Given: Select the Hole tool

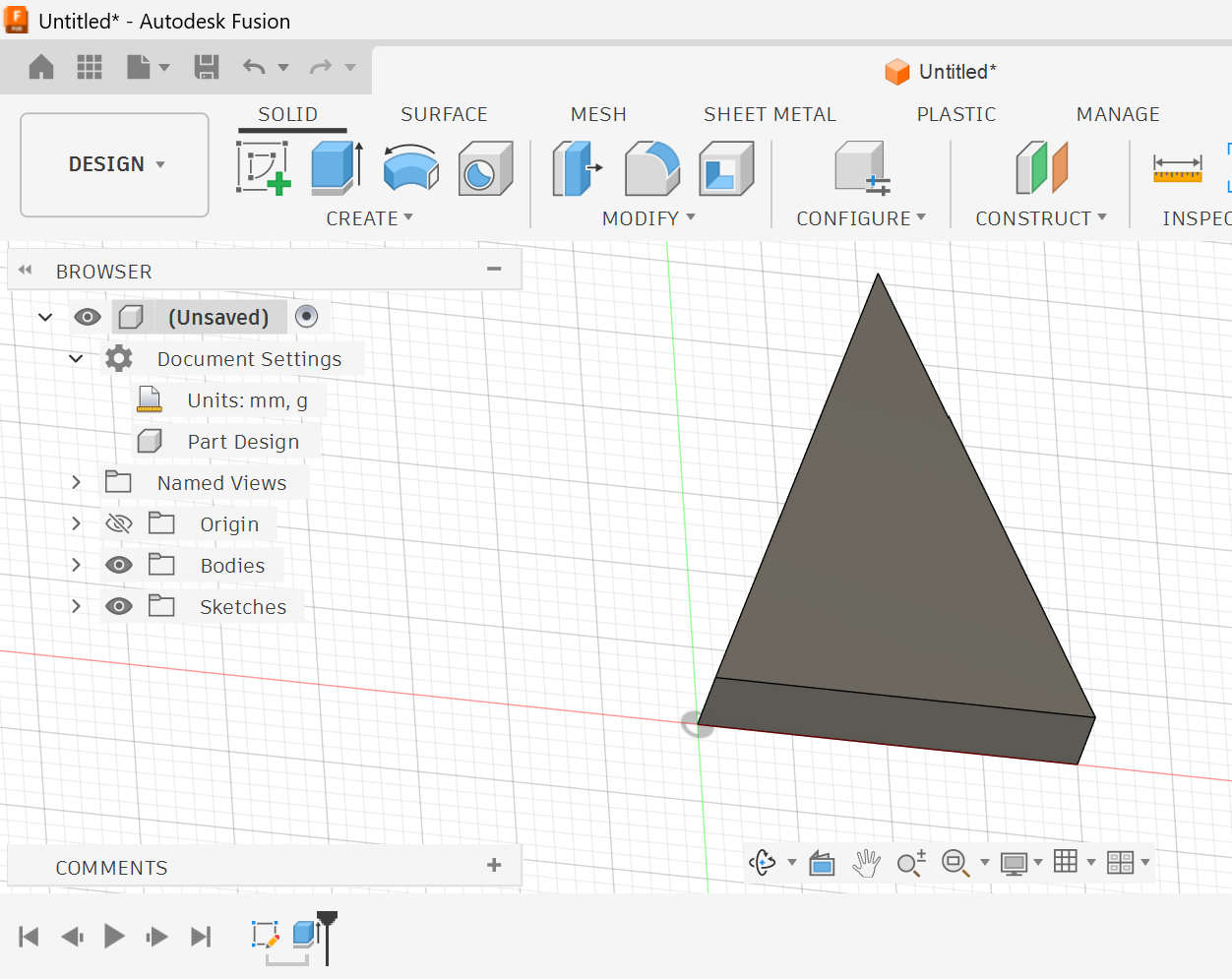Looking at the screenshot, I should [x=485, y=167].
